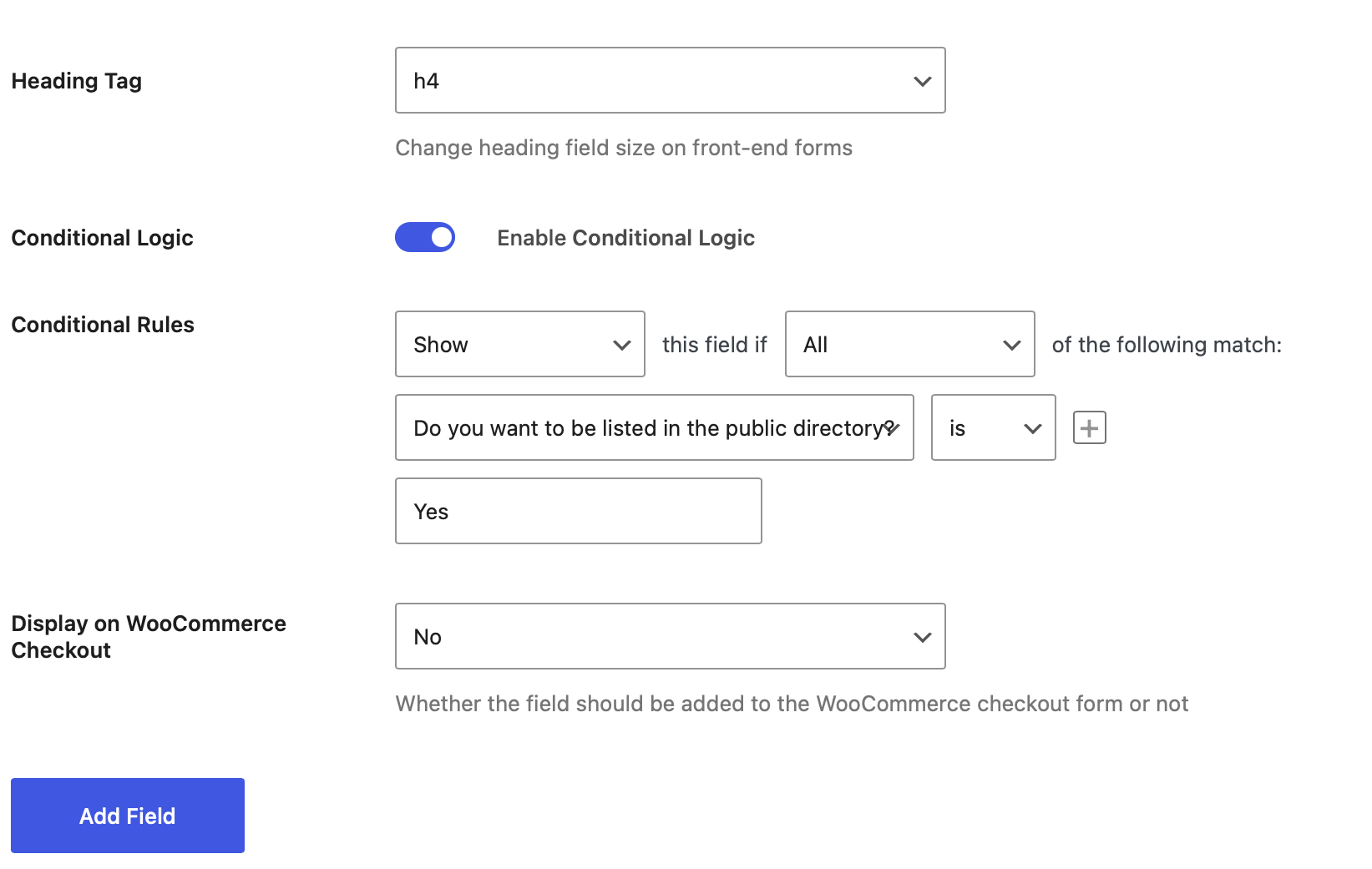The image size is (1372, 869).
Task: Open the 'is' operator dropdown
Action: point(993,427)
